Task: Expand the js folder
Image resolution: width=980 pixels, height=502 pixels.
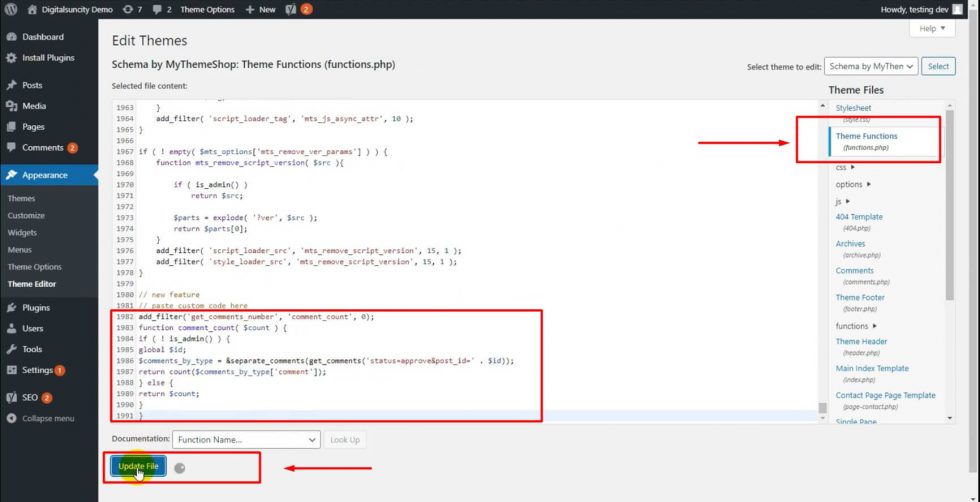Action: point(842,201)
